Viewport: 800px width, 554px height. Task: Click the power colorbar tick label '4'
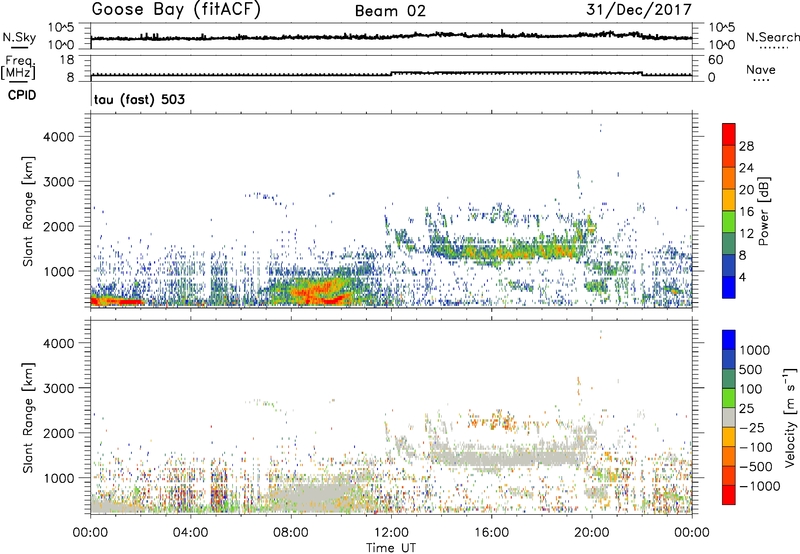click(x=743, y=278)
